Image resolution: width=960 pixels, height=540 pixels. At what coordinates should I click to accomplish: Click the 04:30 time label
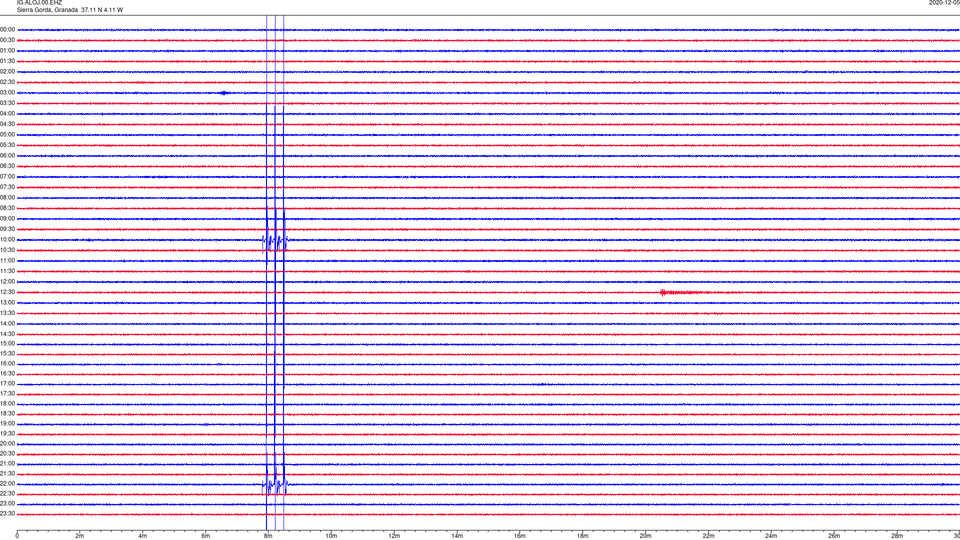pos(7,124)
